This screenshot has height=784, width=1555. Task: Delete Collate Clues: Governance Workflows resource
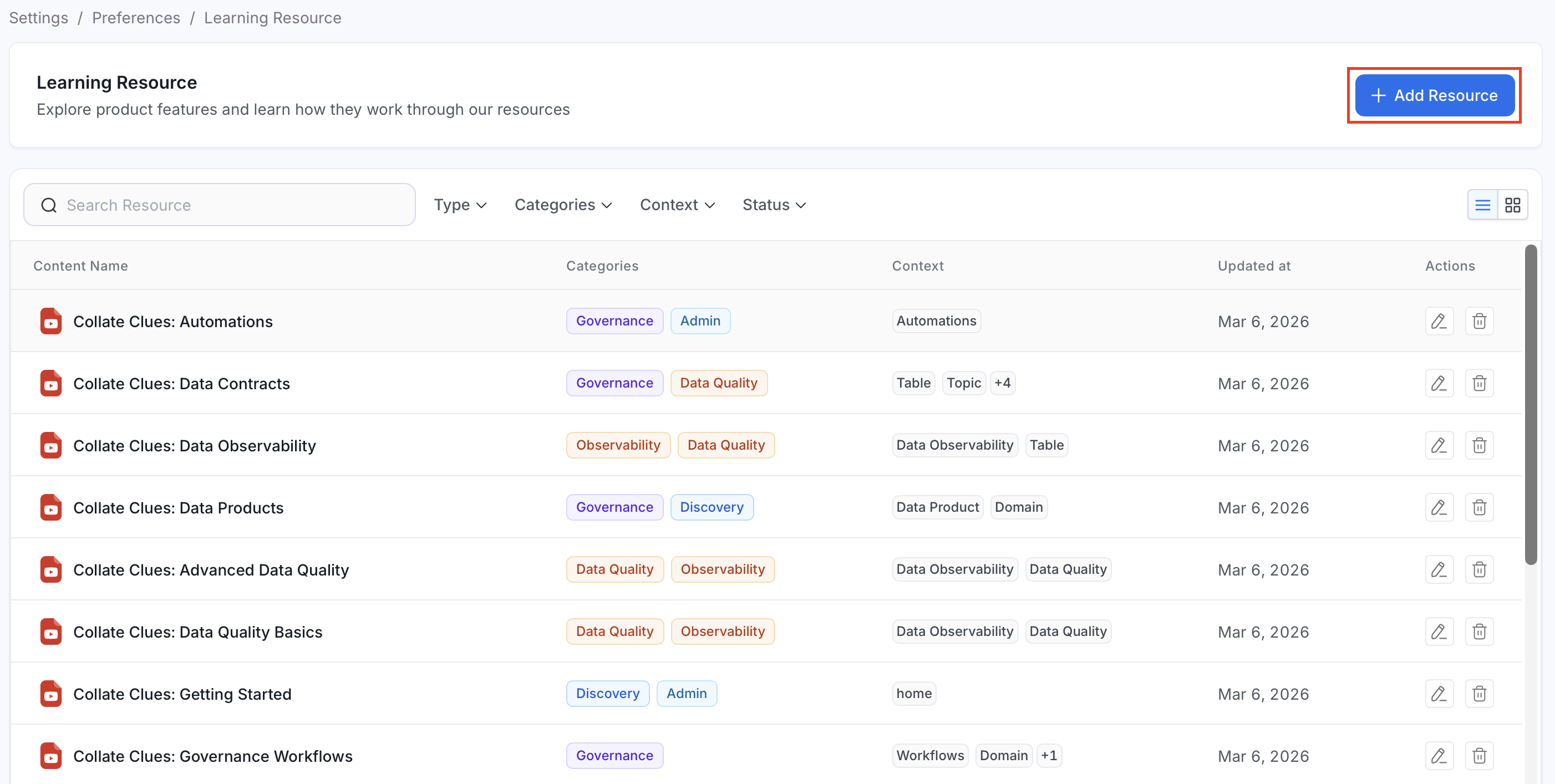click(1479, 756)
